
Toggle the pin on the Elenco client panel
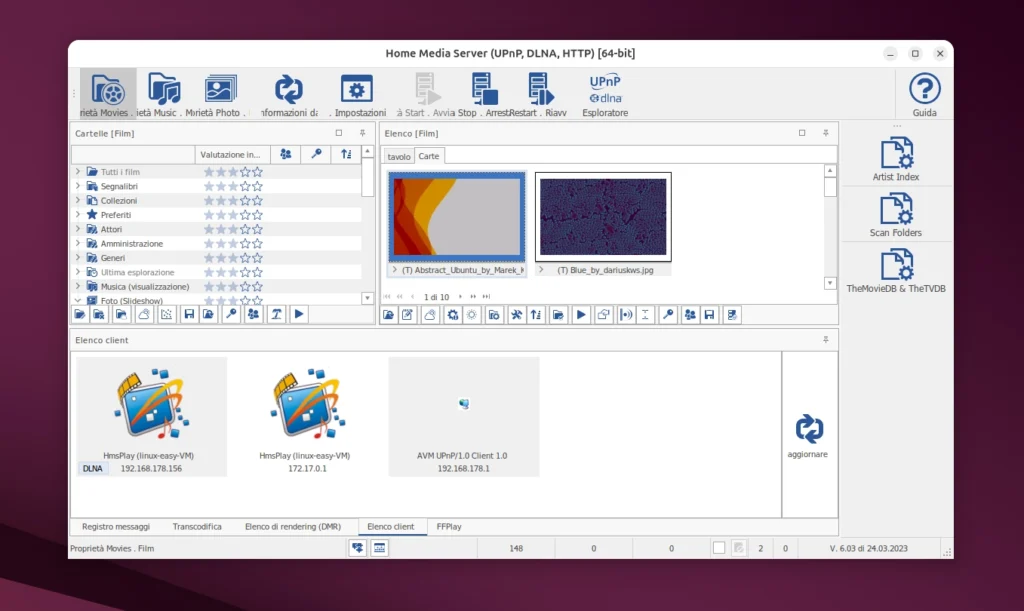point(824,339)
